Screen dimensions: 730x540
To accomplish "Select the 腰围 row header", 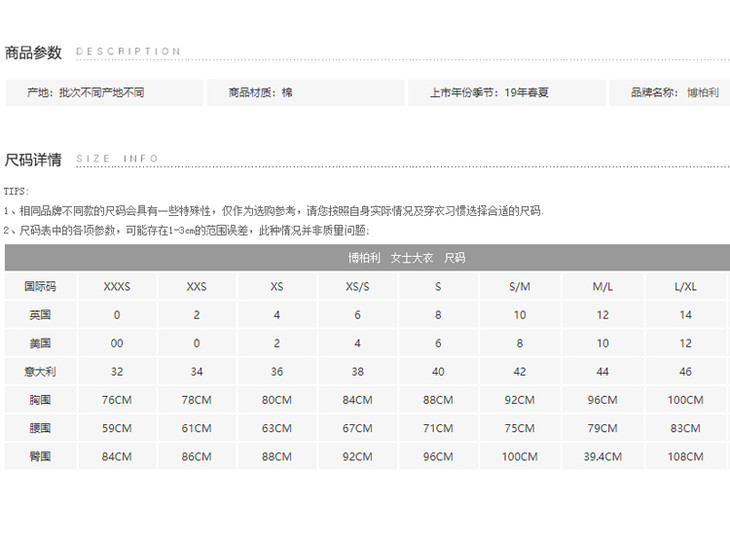I will [x=40, y=428].
